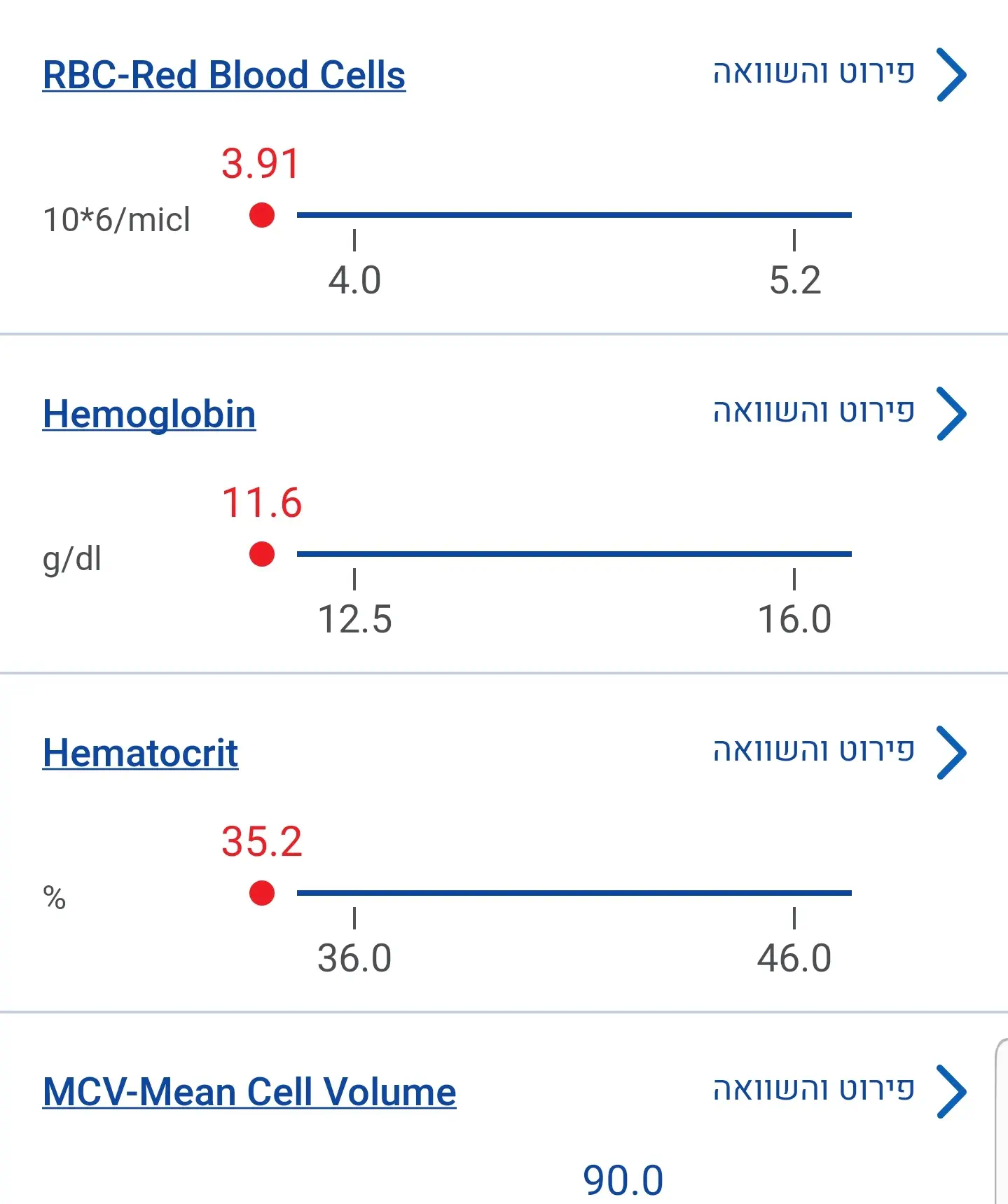Open the Hematocrit test link
Screen dimensions: 1008x1204
[x=140, y=753]
